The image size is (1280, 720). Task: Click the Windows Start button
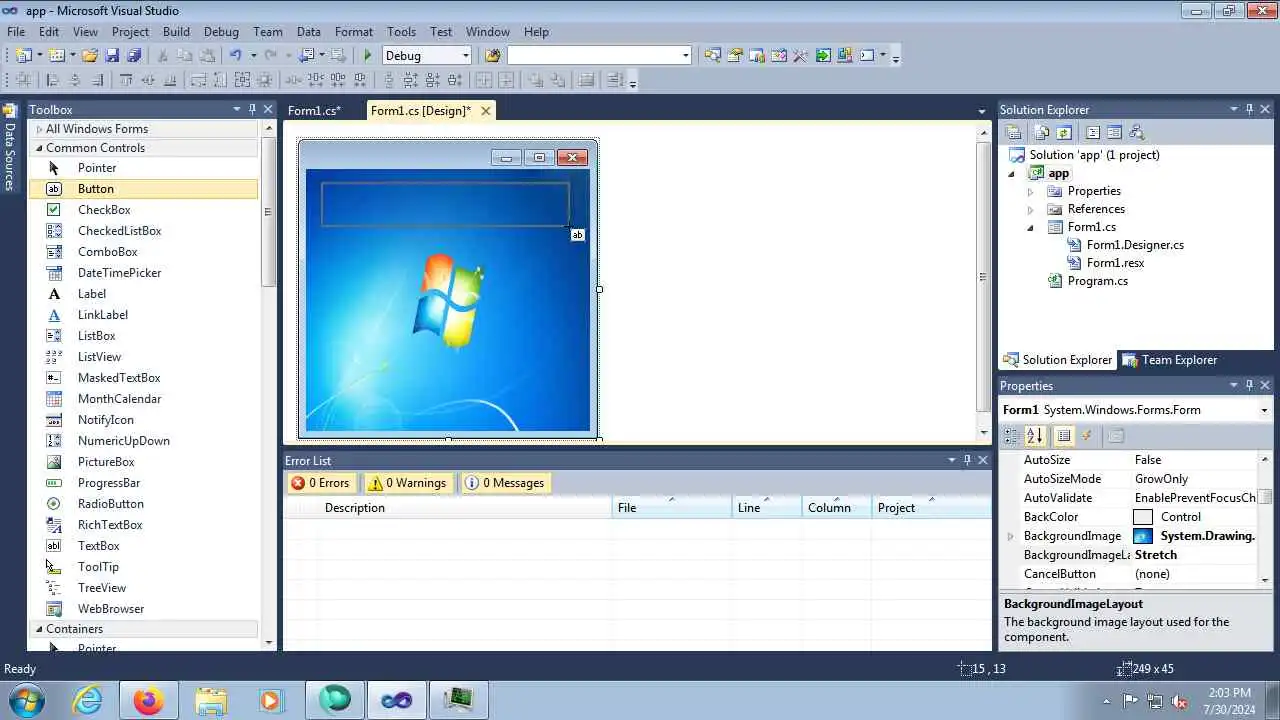[25, 701]
